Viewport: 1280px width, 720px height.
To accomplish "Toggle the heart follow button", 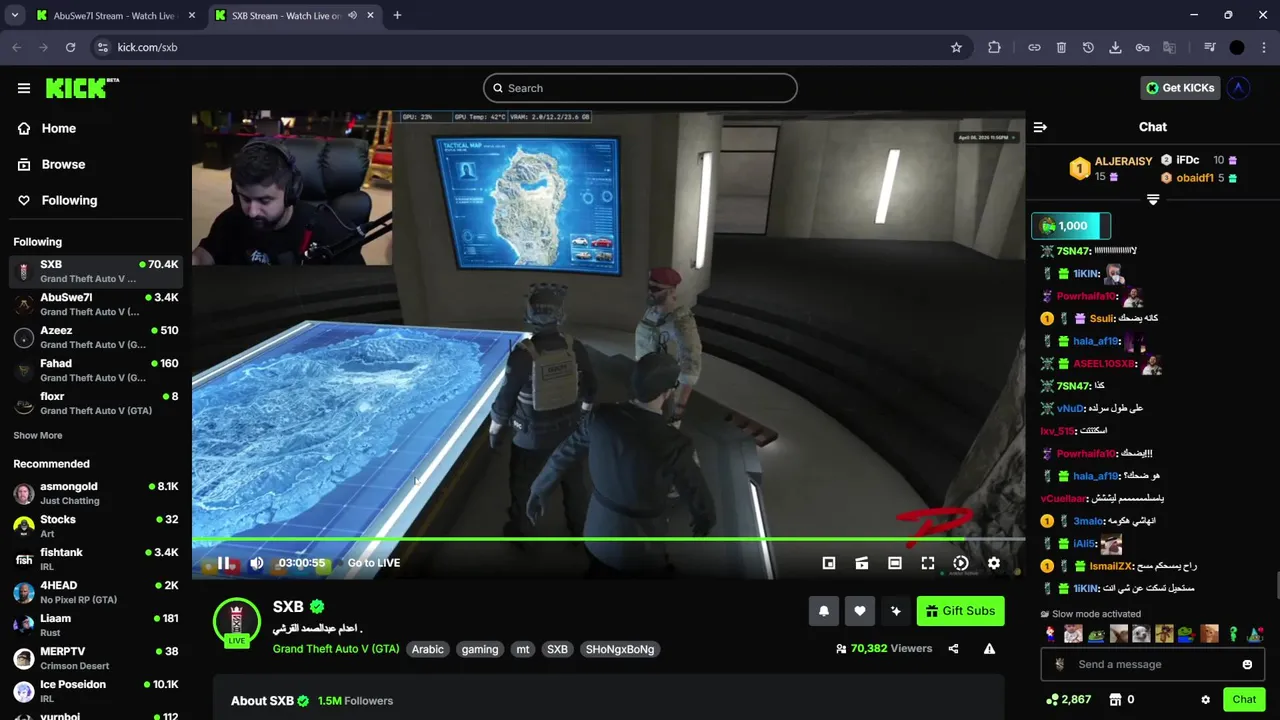I will [860, 611].
